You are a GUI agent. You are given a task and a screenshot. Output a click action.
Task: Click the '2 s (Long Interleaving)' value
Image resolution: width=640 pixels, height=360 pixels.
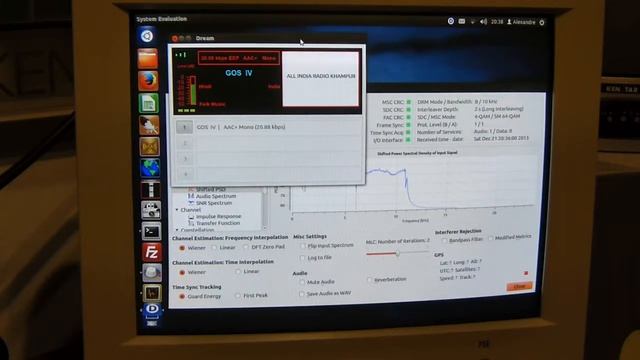498,109
